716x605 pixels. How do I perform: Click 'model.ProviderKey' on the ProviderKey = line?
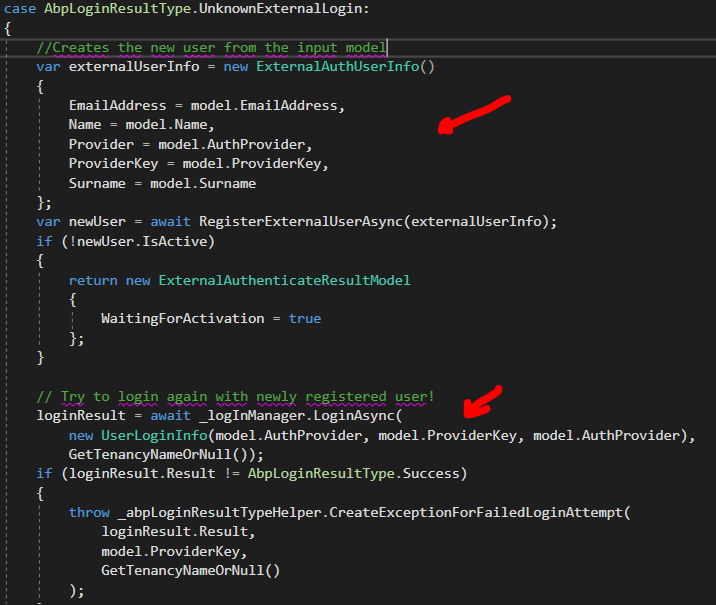[252, 163]
